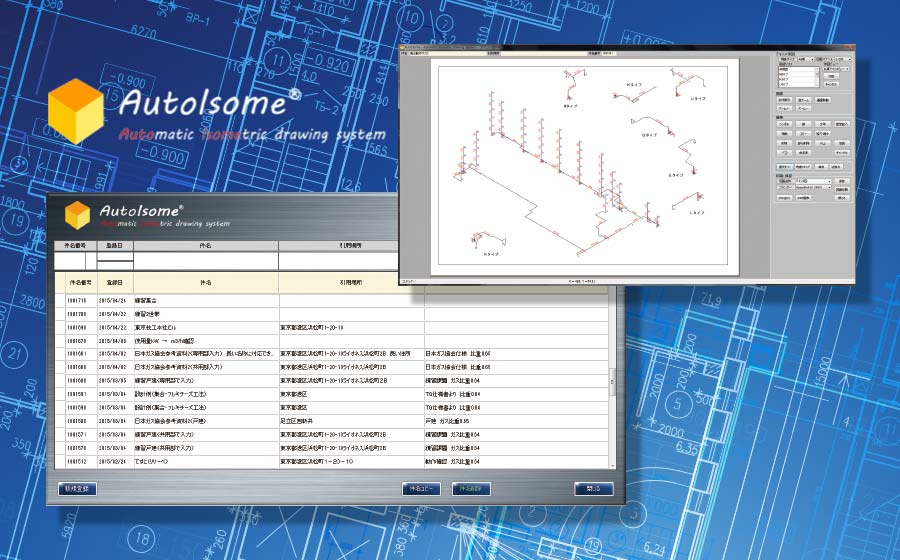This screenshot has height=560, width=900.
Task: Select the 東京ガス本社ビル row
Action: click(x=332, y=327)
